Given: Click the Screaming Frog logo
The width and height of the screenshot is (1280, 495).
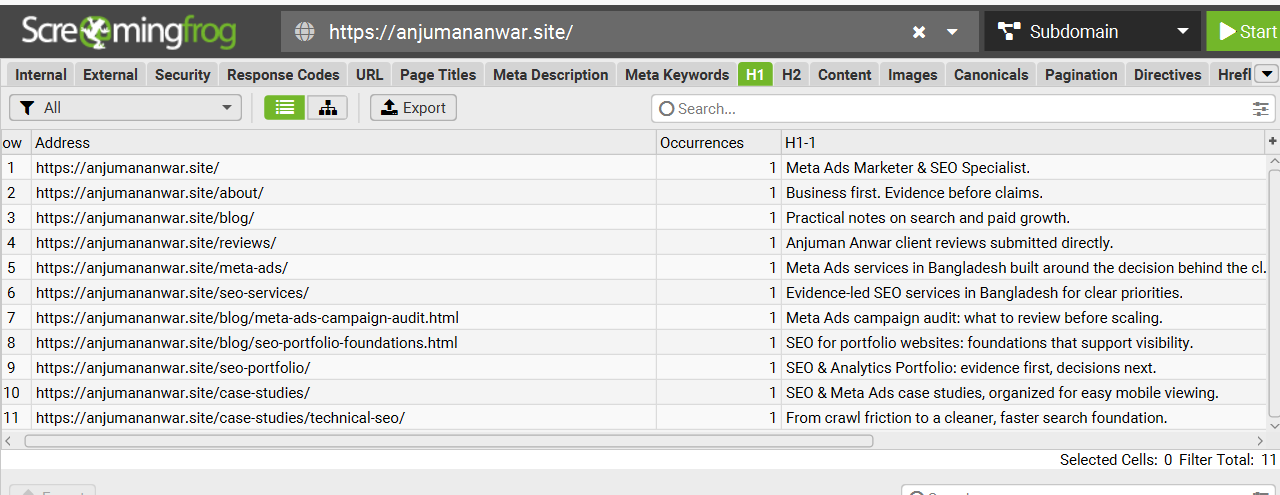Looking at the screenshot, I should pos(128,32).
